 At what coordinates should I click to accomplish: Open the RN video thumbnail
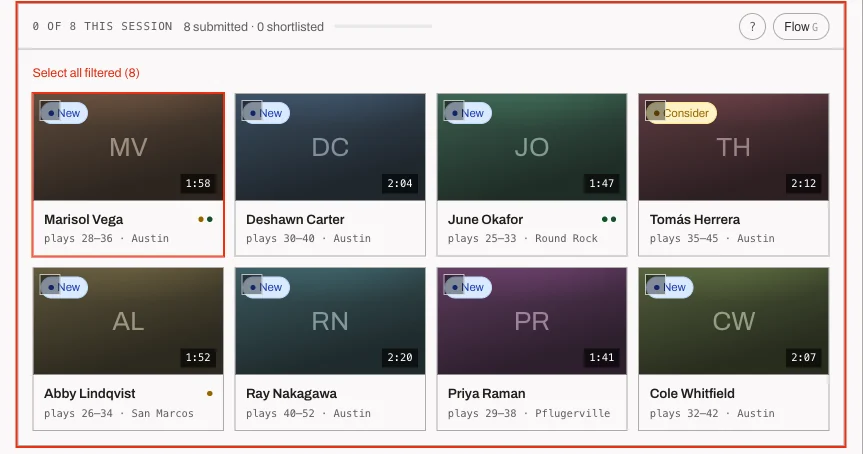[330, 321]
